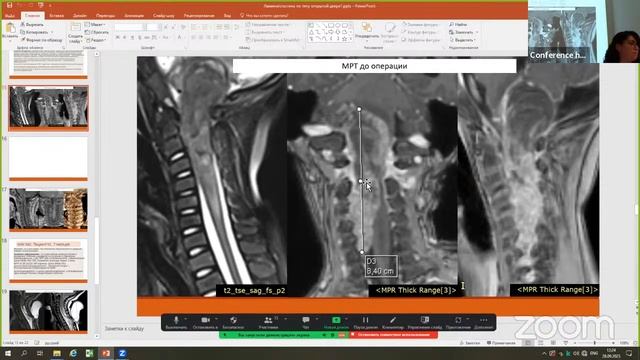This screenshot has width=640, height=360.
Task: Open the Review (Рецензирование) ribbon tab
Action: 199,16
